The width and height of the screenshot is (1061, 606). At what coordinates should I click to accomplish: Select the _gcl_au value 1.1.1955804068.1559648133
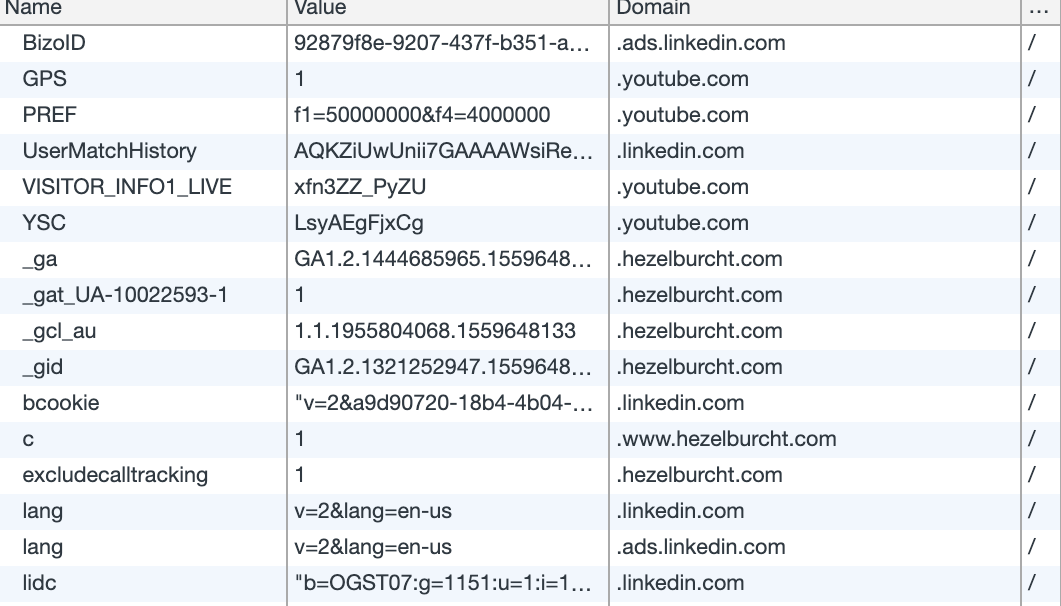435,331
